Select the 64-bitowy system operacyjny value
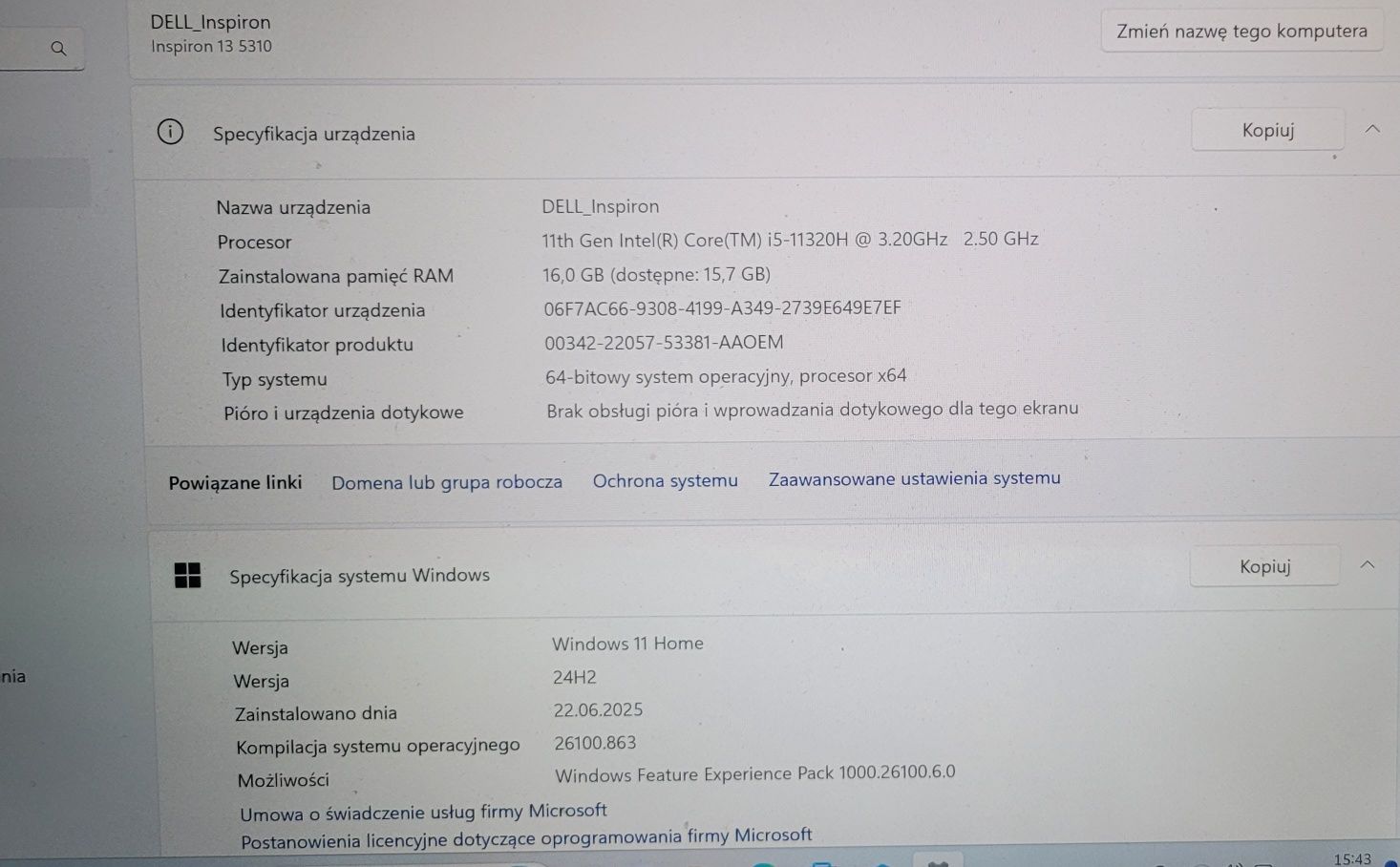1400x867 pixels. point(726,376)
